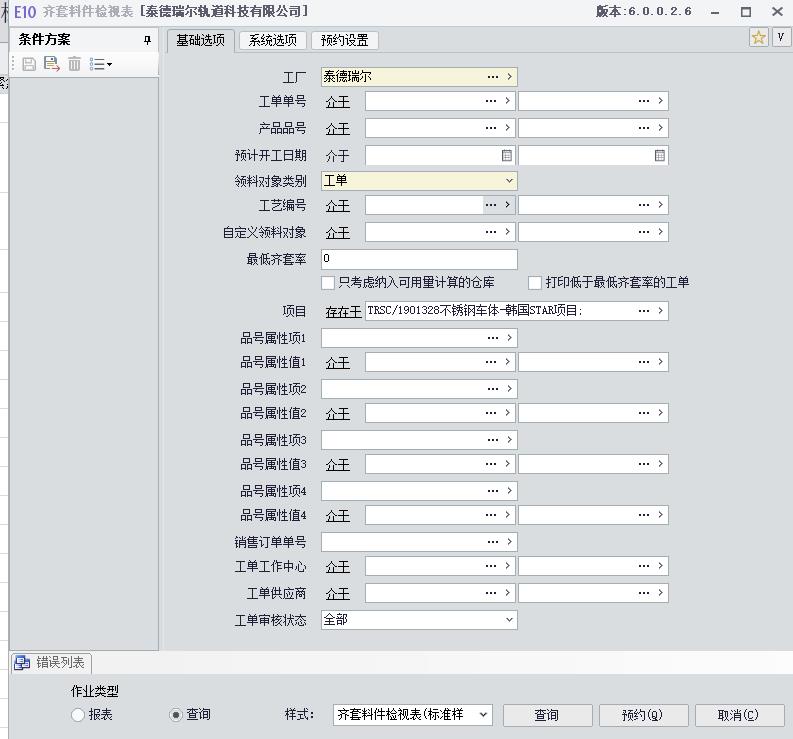Check 打印低于最低齐套率的工单
This screenshot has height=739, width=793.
(535, 282)
